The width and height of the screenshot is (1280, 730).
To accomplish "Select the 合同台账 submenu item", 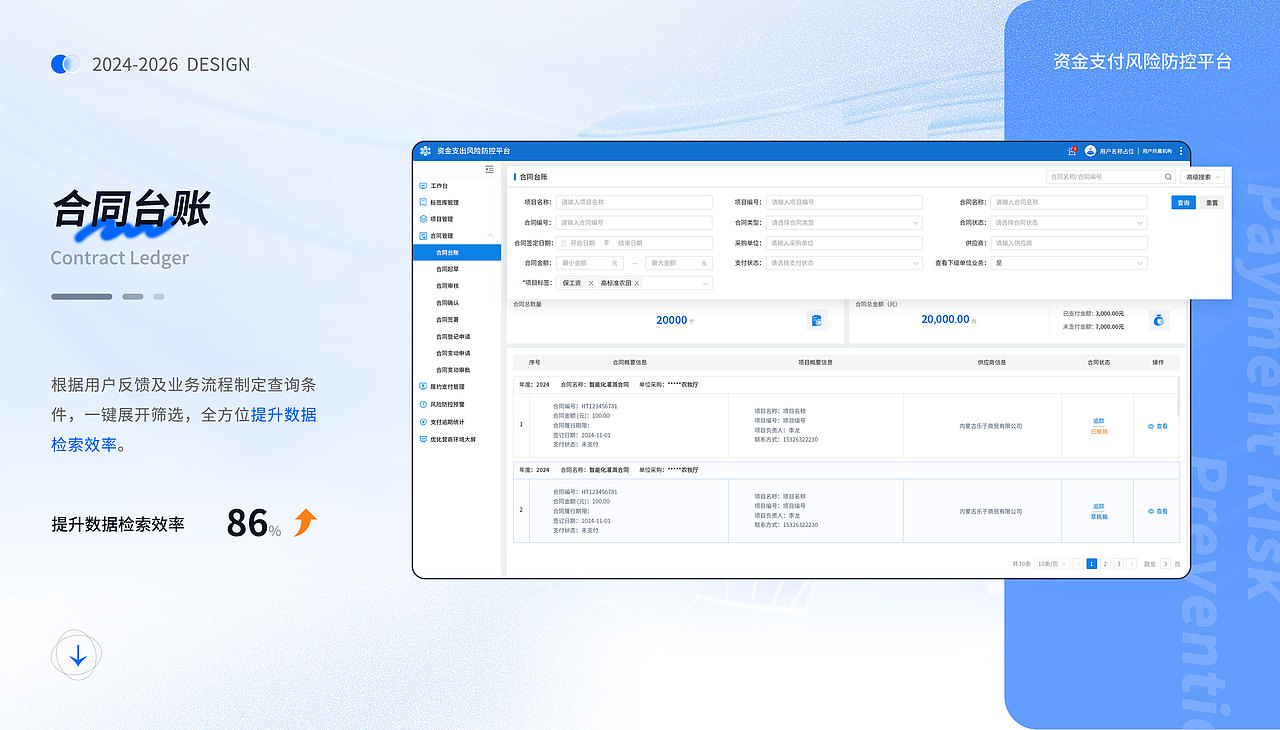I will click(x=457, y=253).
